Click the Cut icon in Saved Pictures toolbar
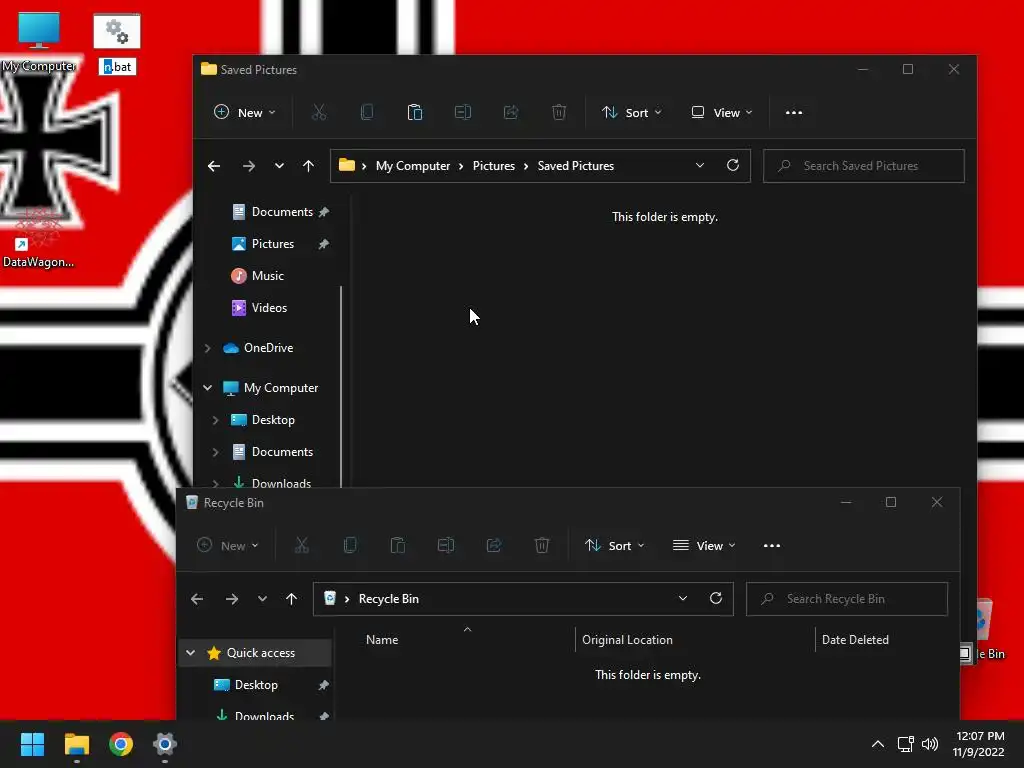This screenshot has width=1024, height=768. 319,112
